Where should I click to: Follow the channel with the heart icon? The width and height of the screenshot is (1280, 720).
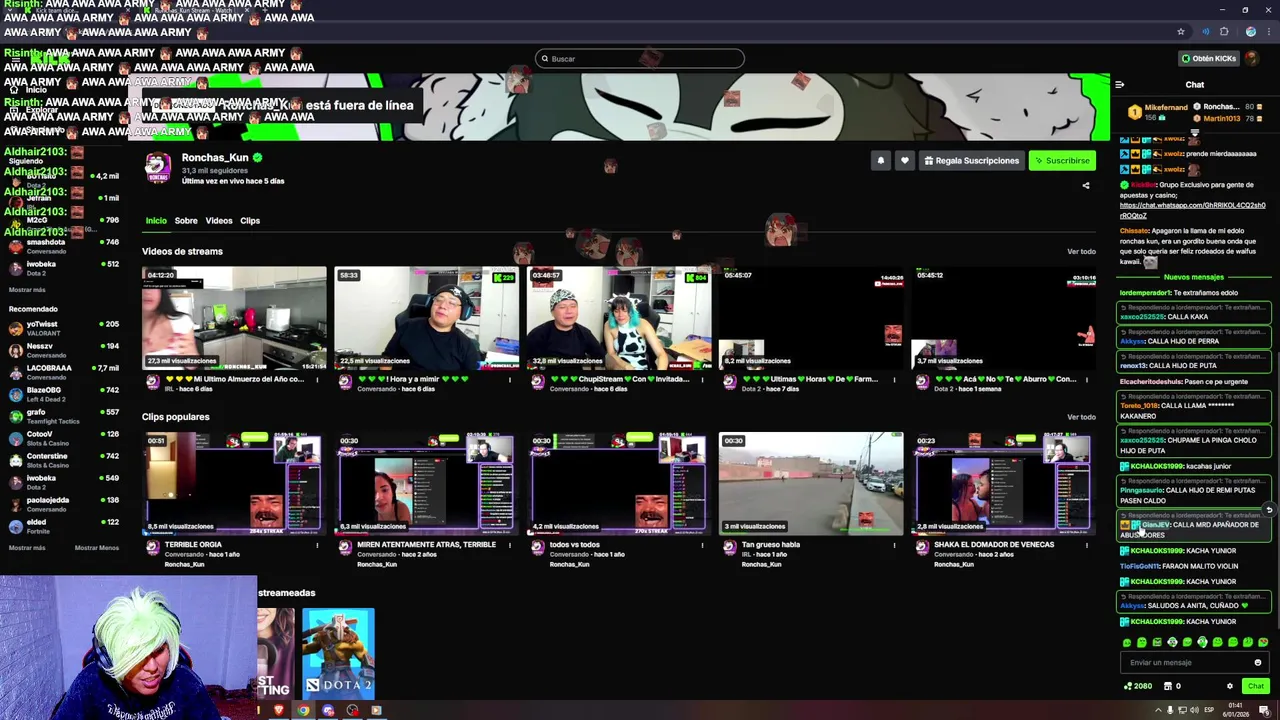point(904,160)
